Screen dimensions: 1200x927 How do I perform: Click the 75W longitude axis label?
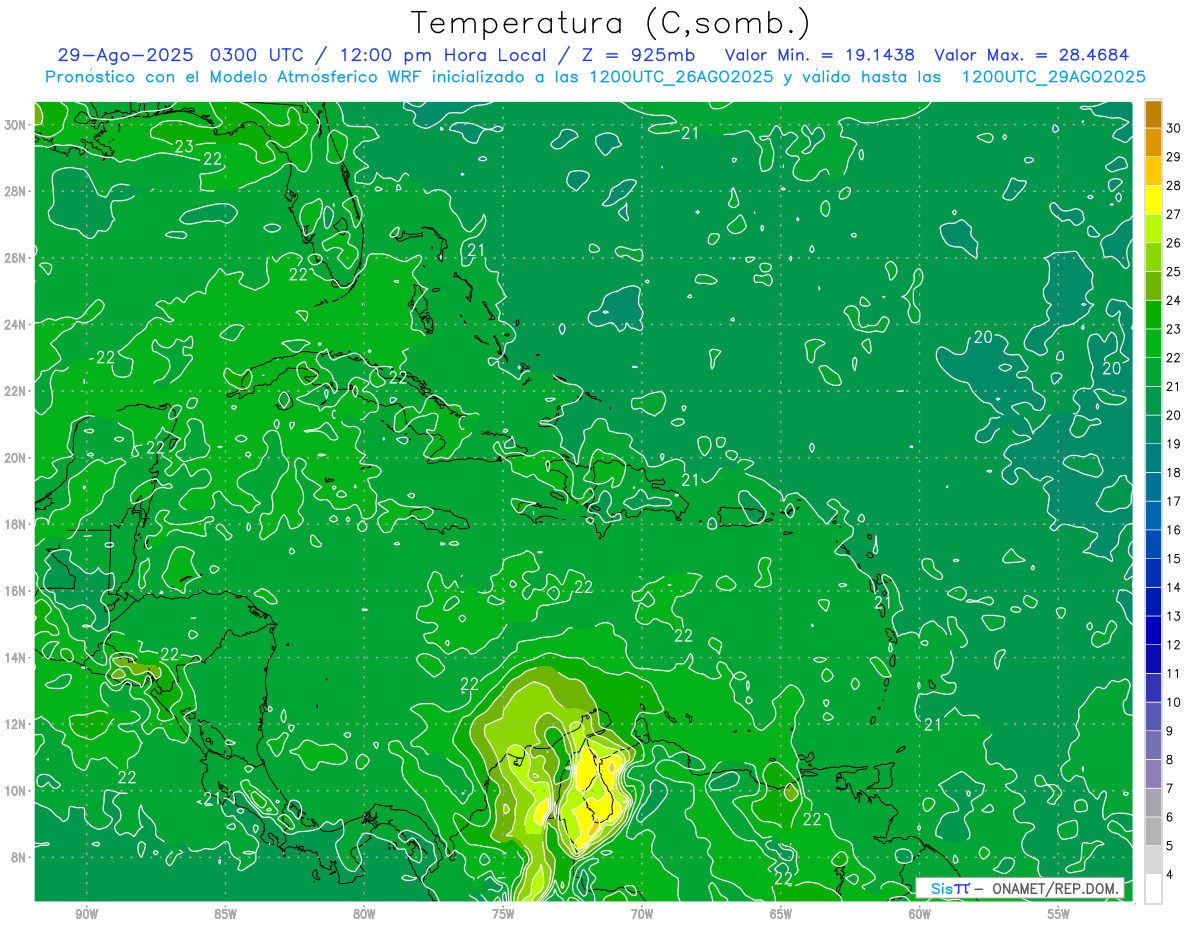coord(503,914)
